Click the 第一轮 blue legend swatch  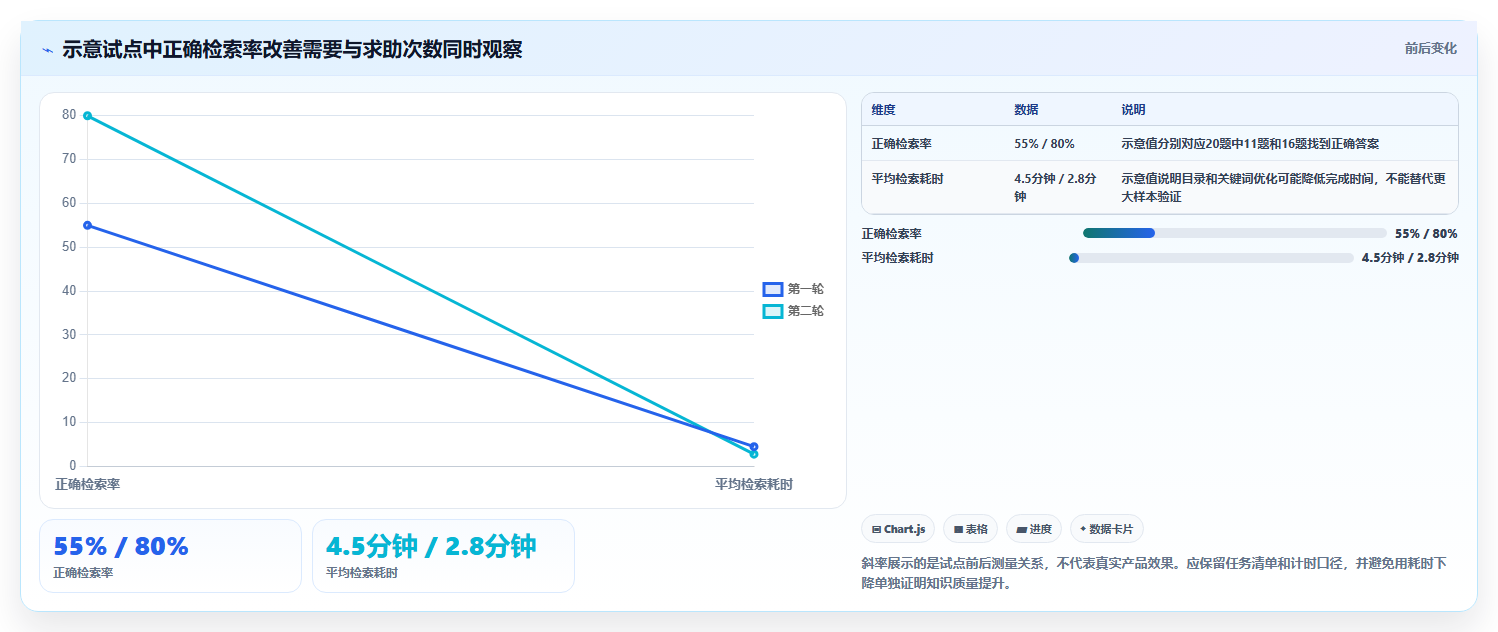[x=772, y=289]
